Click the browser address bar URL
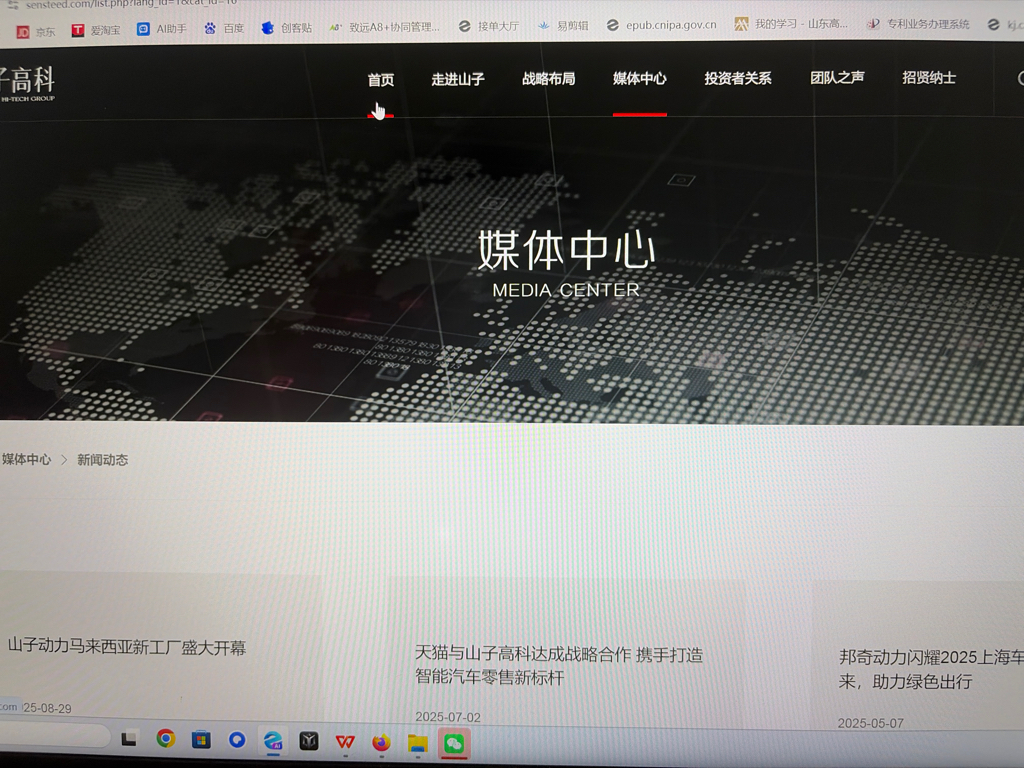The image size is (1024, 768). tap(131, 4)
